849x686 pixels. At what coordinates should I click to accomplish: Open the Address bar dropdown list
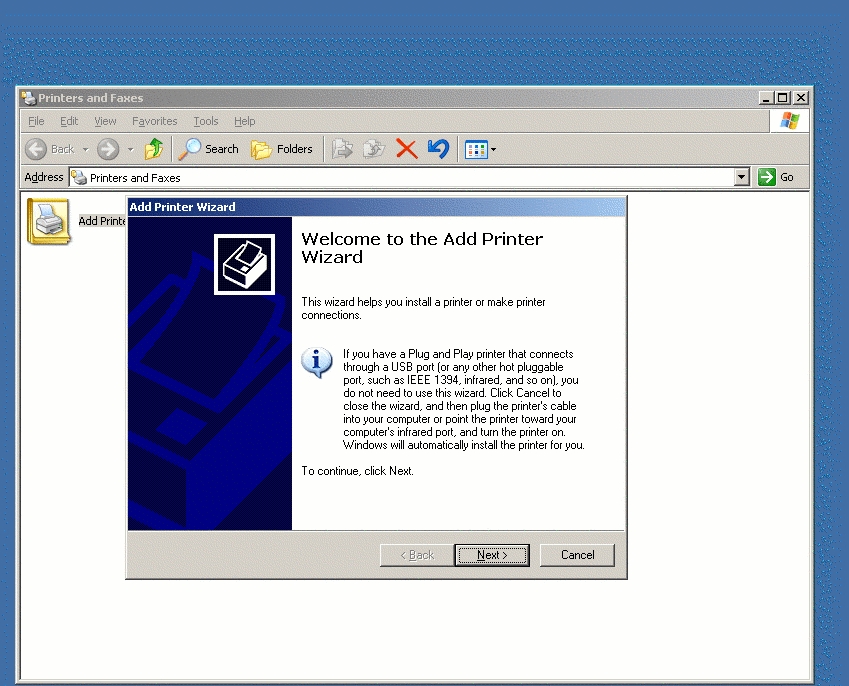(x=741, y=177)
